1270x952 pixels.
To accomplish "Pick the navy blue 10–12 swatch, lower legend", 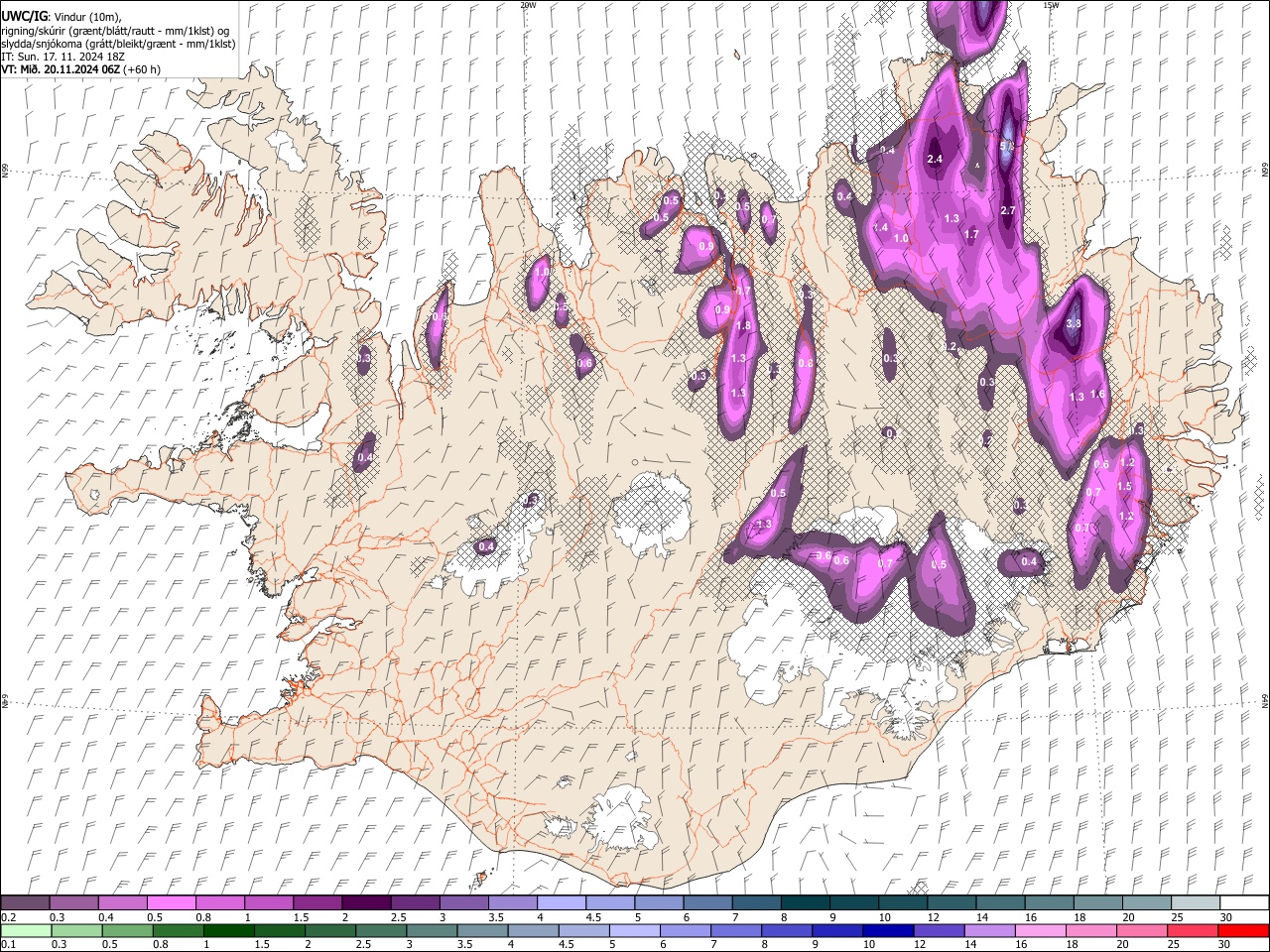I will pyautogui.click(x=887, y=931).
